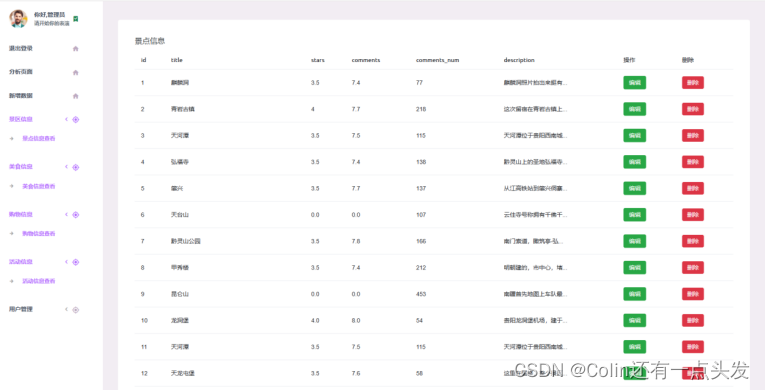The height and width of the screenshot is (390, 765).
Task: Select the 活动信息 sidebar menu
Action: coord(20,262)
